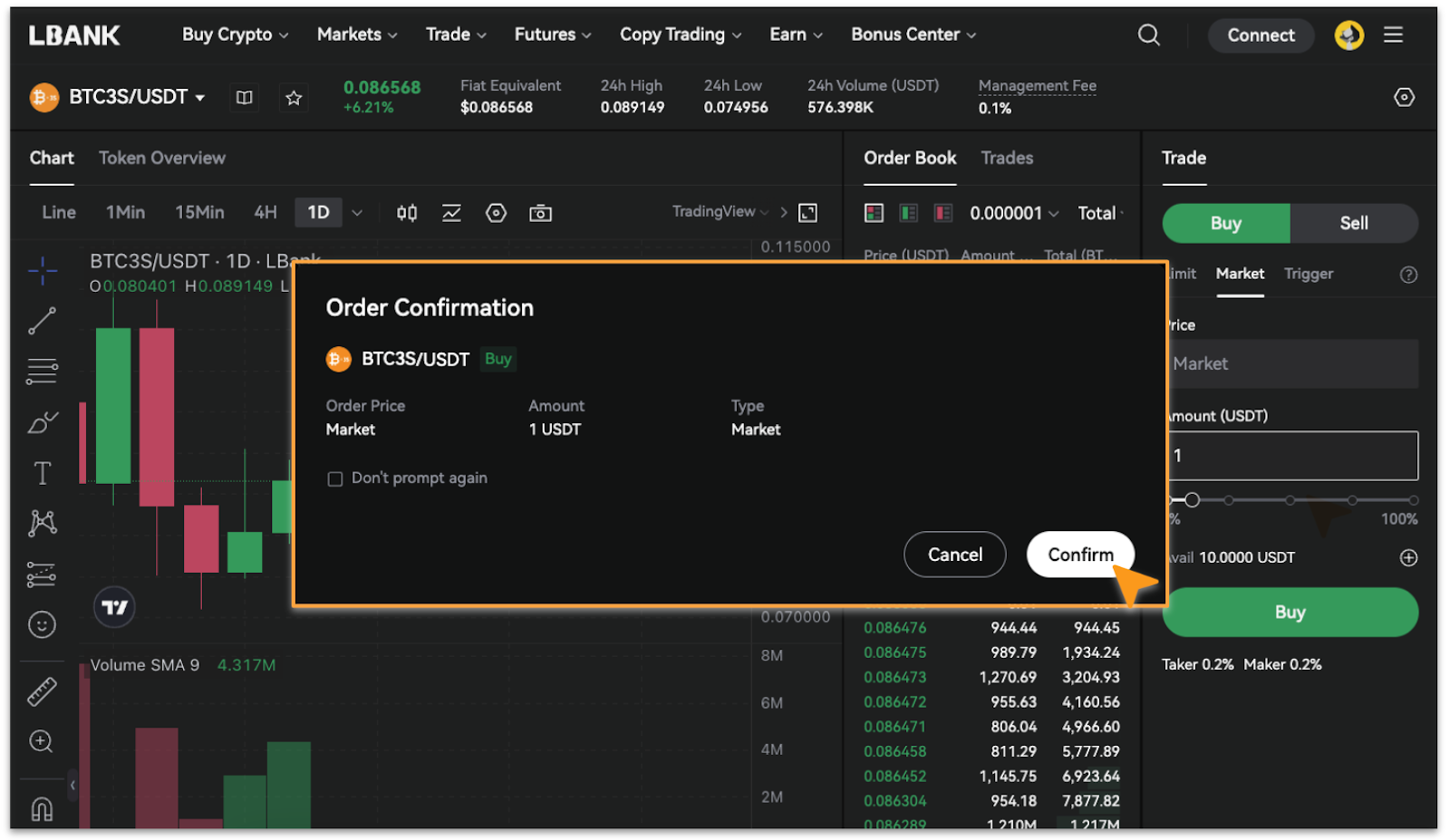The width and height of the screenshot is (1450, 840).
Task: Click the Amount (USDT) input field
Action: tap(1290, 456)
